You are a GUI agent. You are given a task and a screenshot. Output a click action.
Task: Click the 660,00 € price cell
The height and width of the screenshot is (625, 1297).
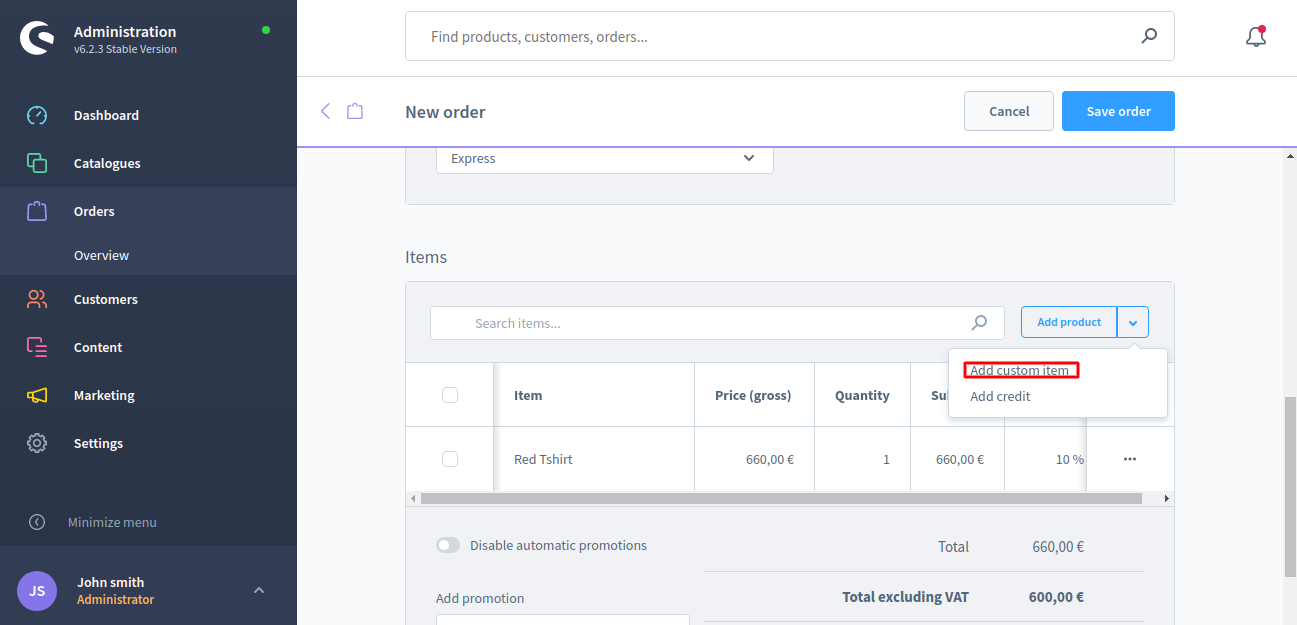coord(770,459)
